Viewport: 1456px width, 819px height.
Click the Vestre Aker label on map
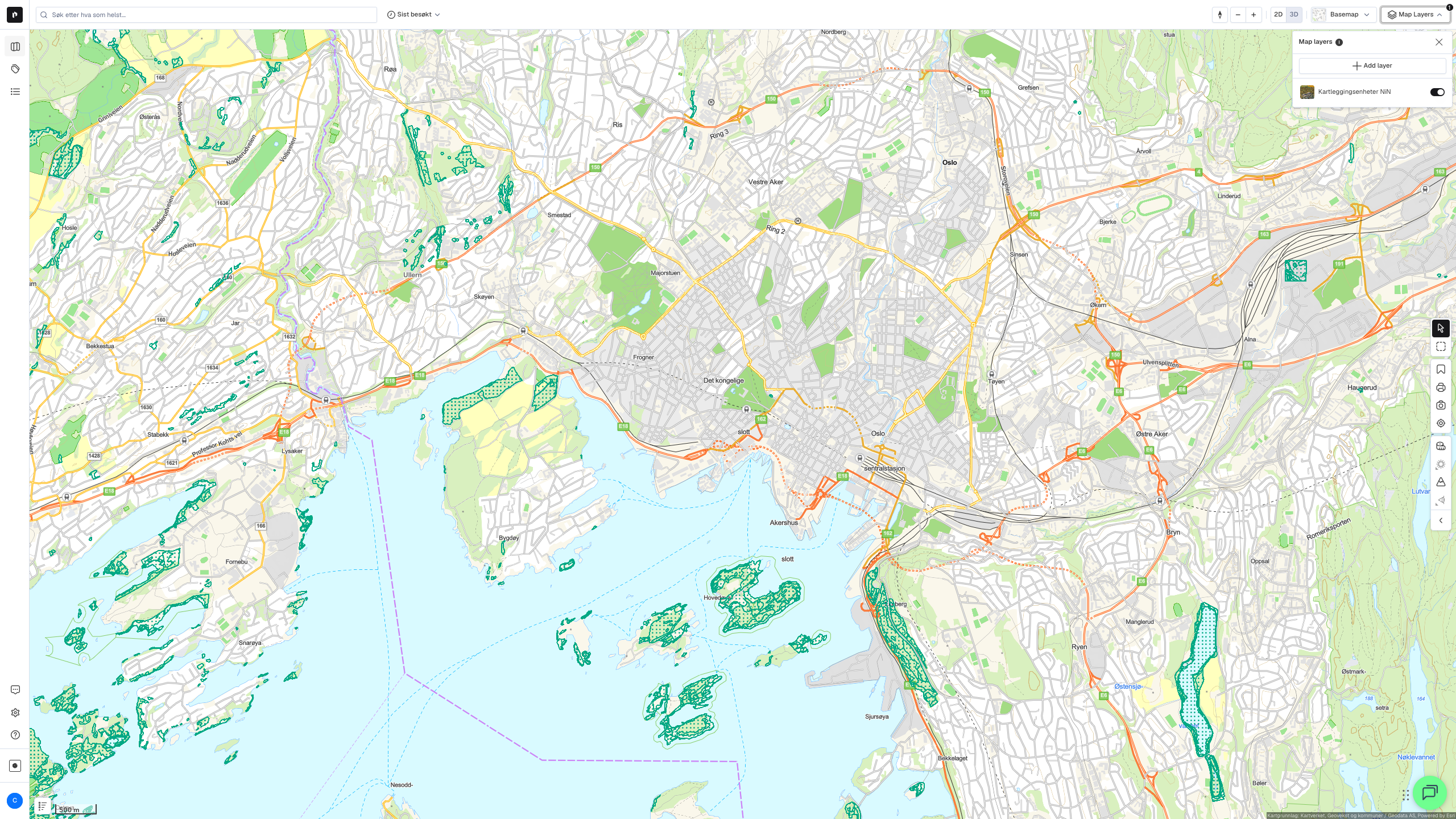click(x=766, y=182)
